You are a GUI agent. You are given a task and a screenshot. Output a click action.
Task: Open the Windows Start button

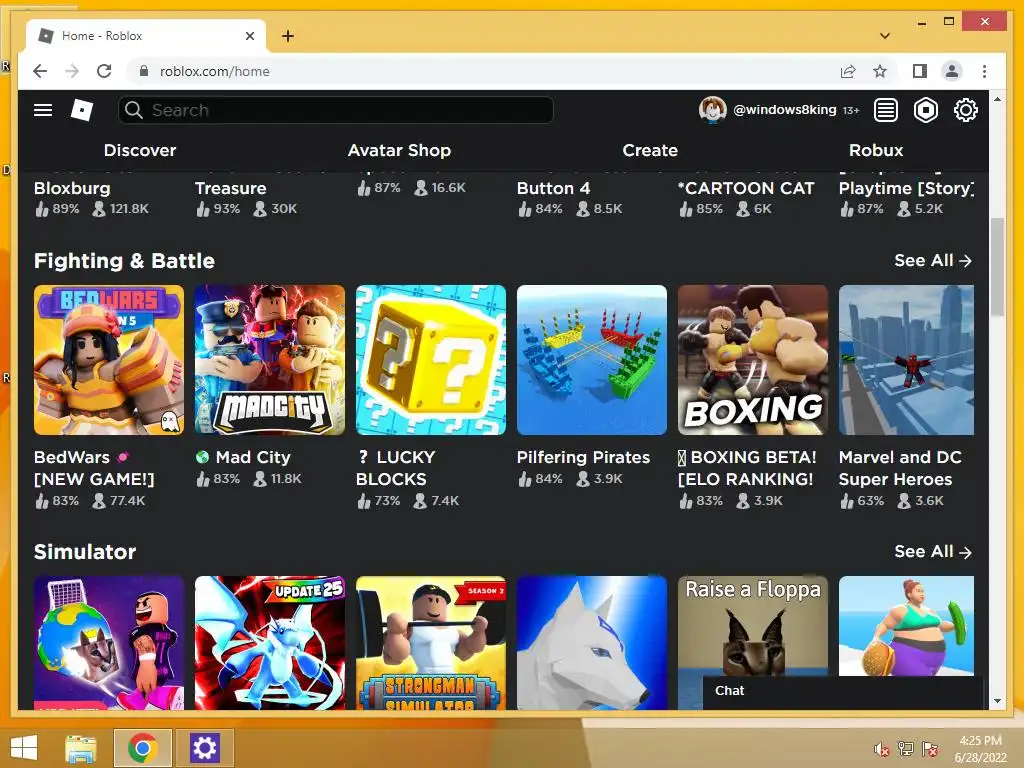pos(24,748)
